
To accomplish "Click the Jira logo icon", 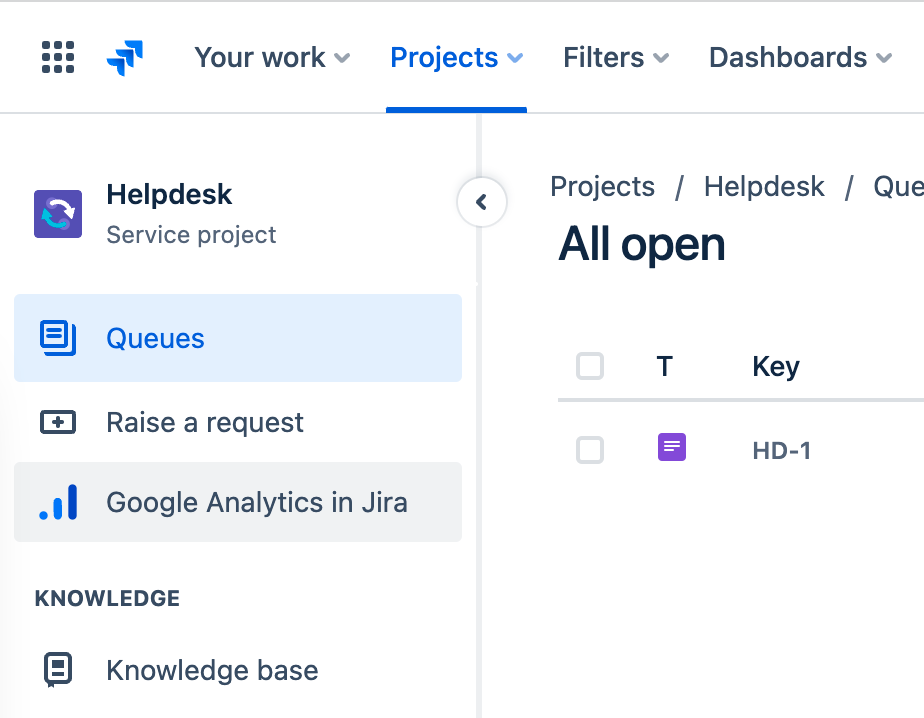I will coord(125,58).
